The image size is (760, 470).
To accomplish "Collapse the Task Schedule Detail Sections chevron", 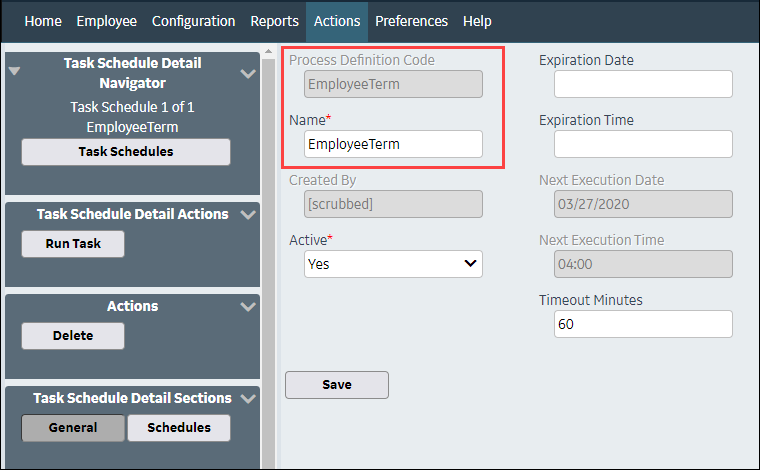I will pos(248,399).
